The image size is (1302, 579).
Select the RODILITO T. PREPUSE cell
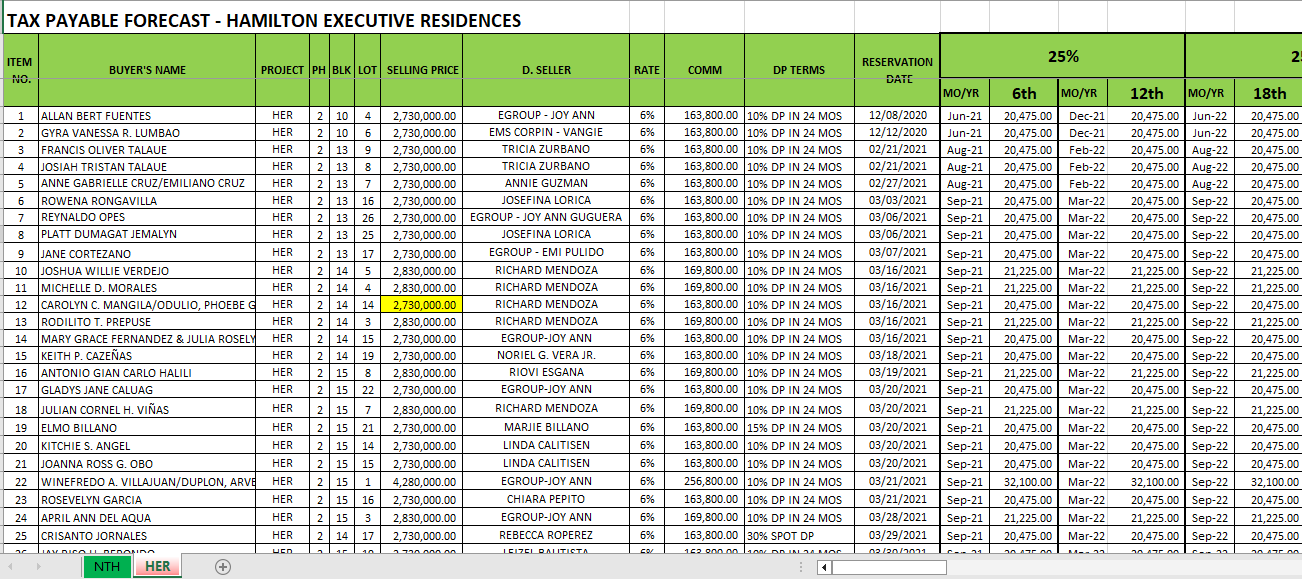[147, 322]
